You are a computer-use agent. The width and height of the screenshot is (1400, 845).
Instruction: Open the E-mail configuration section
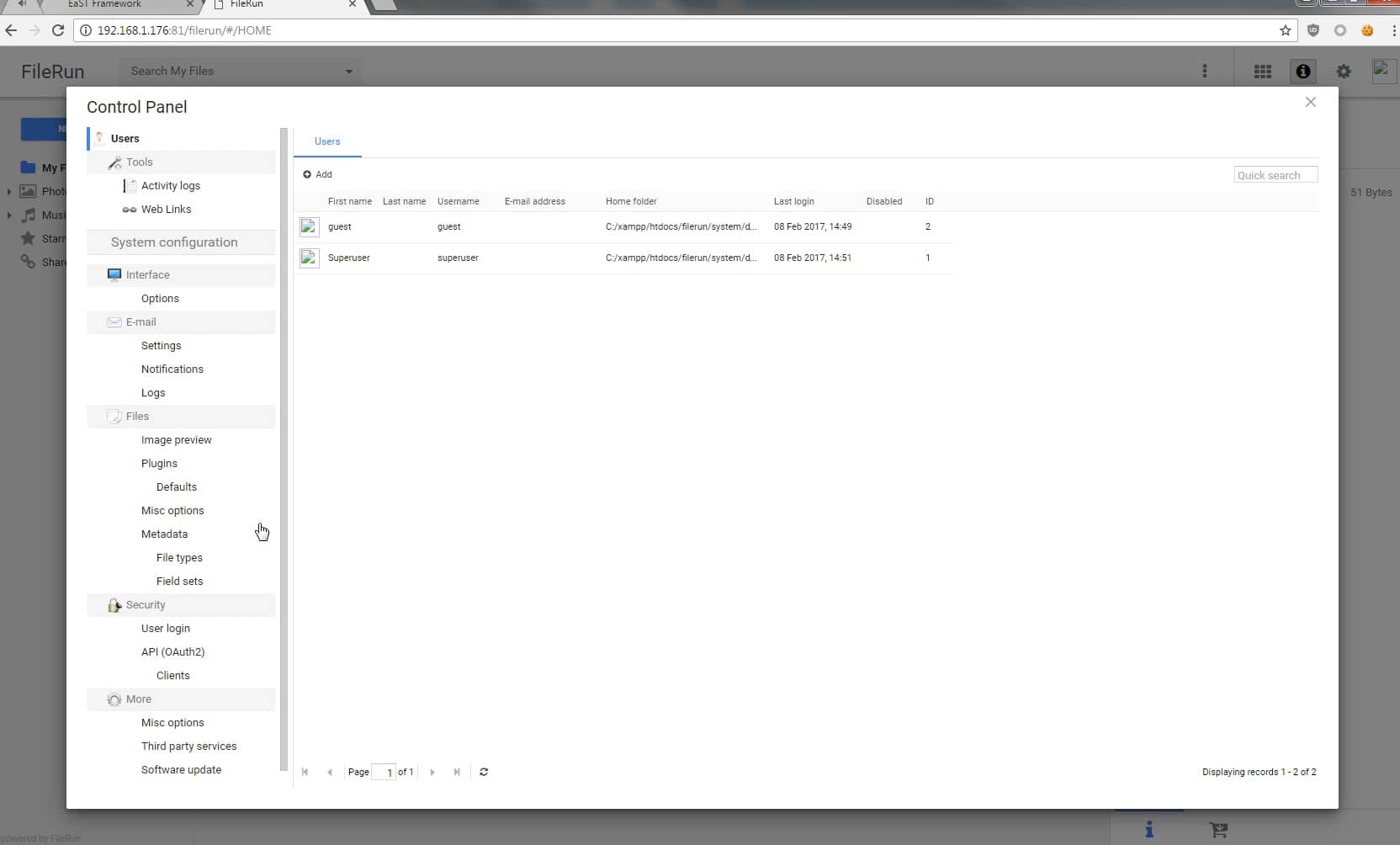pyautogui.click(x=141, y=322)
